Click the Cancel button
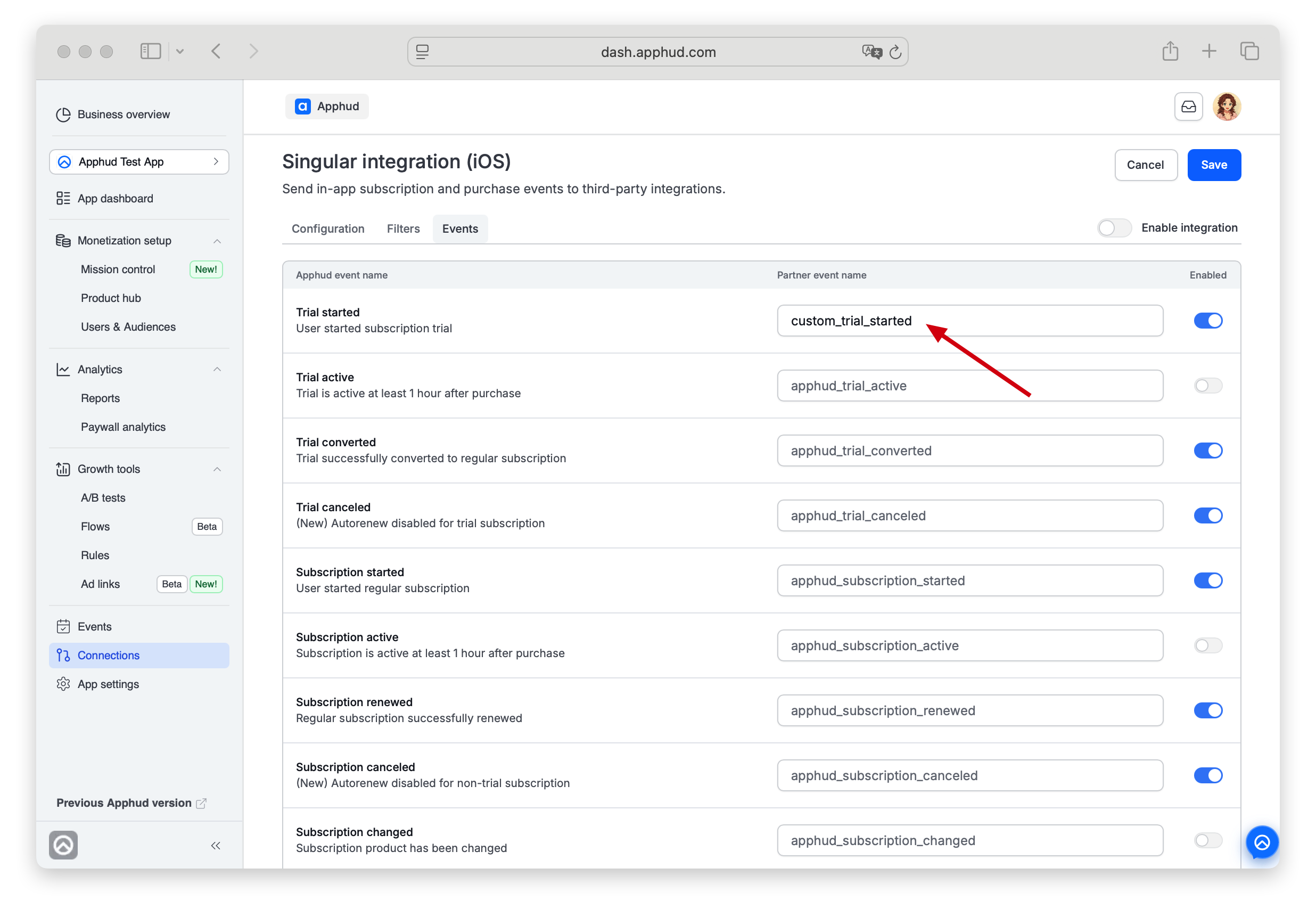Image resolution: width=1316 pixels, height=917 pixels. [x=1145, y=165]
